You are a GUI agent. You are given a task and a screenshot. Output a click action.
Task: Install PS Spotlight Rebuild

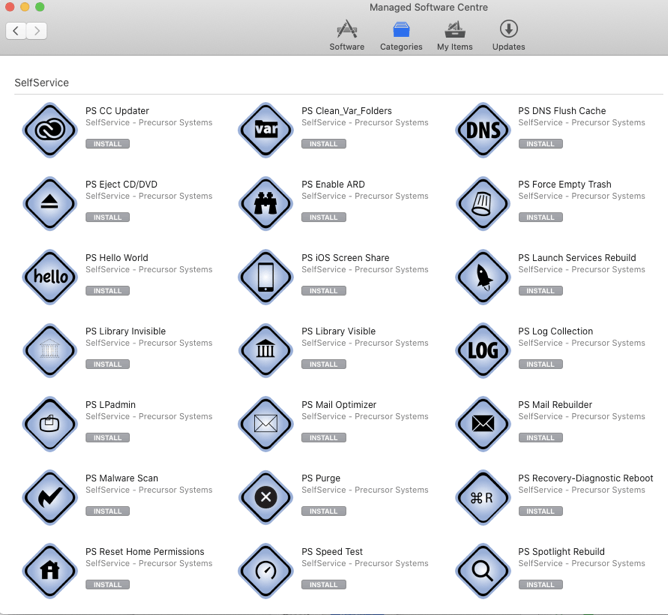coord(540,585)
